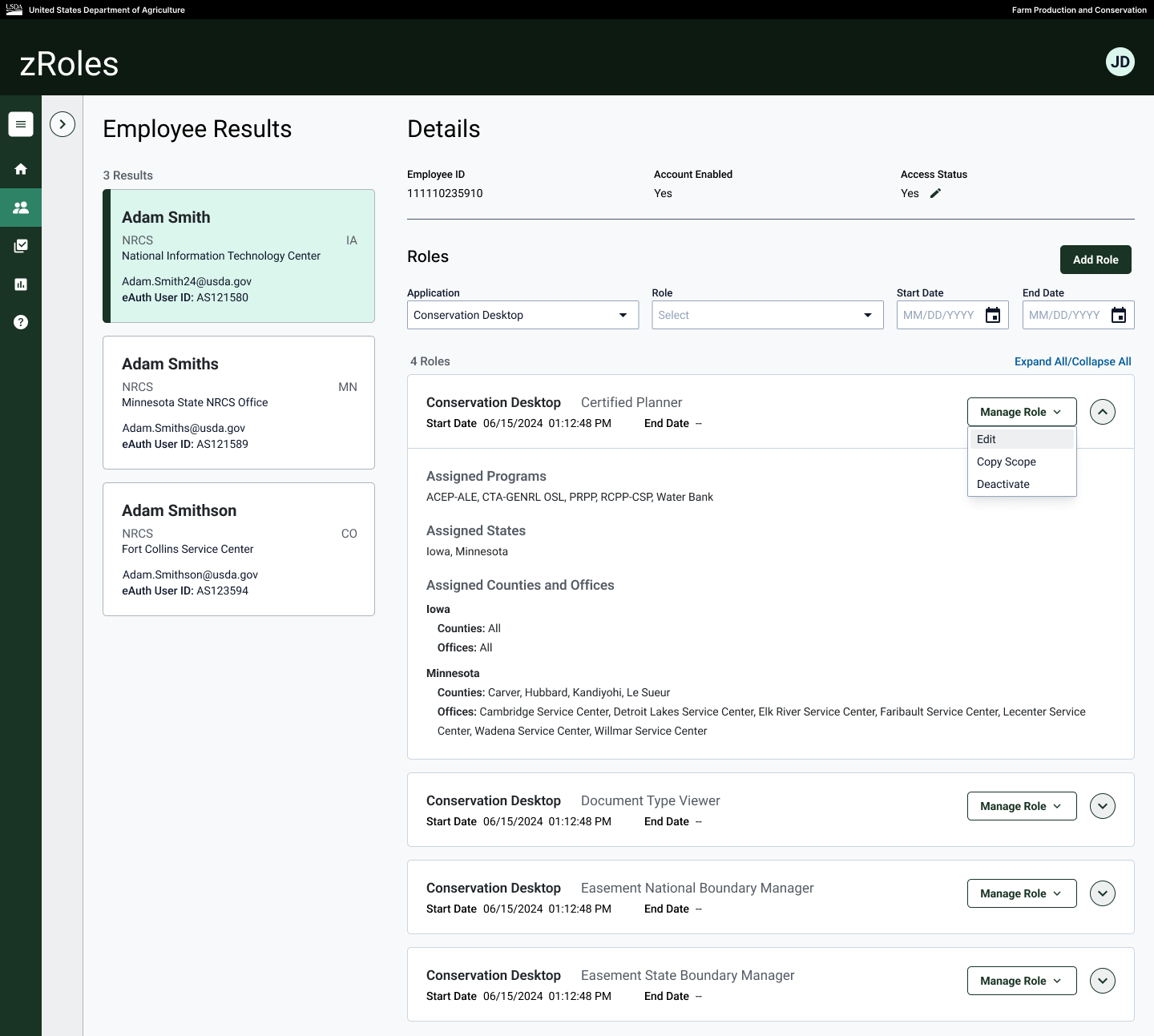Click email Adam.Smiths@usda.gov
This screenshot has height=1036, width=1154.
coord(184,428)
